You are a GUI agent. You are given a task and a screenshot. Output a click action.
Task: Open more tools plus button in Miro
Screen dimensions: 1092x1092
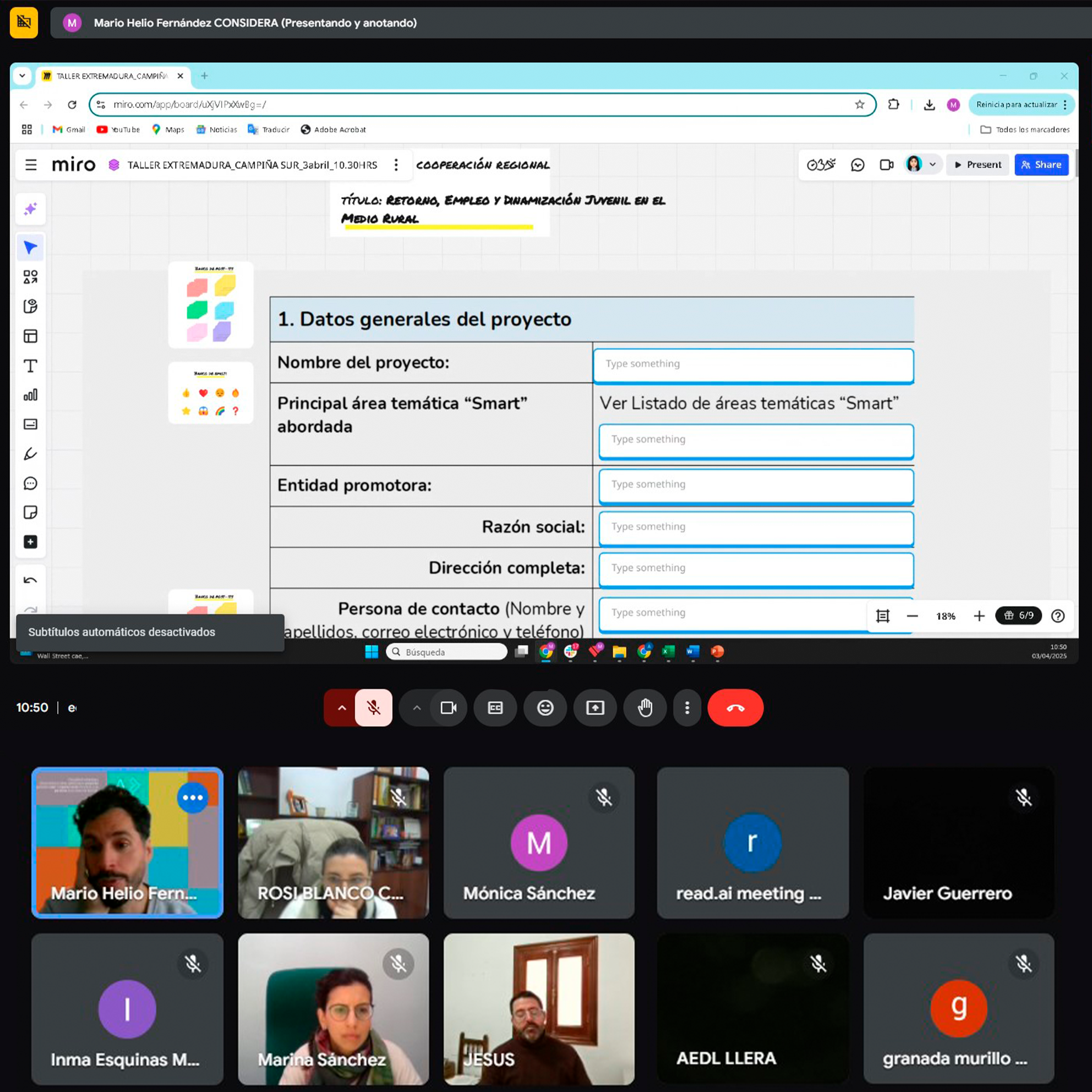tap(31, 542)
